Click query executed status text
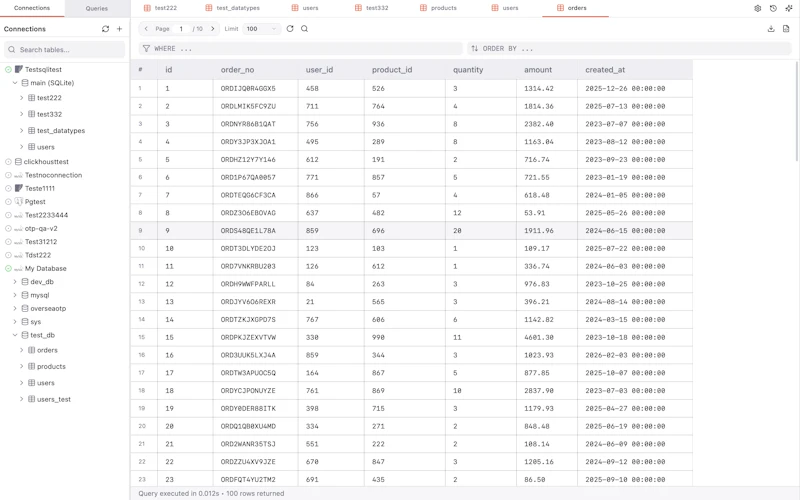Image resolution: width=800 pixels, height=500 pixels. (211, 493)
